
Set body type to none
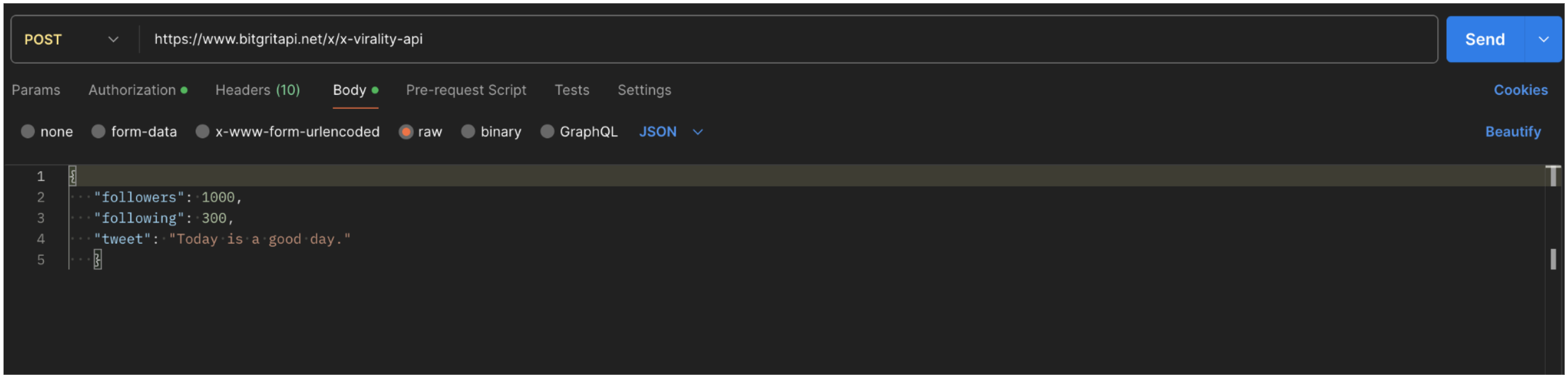pyautogui.click(x=47, y=131)
